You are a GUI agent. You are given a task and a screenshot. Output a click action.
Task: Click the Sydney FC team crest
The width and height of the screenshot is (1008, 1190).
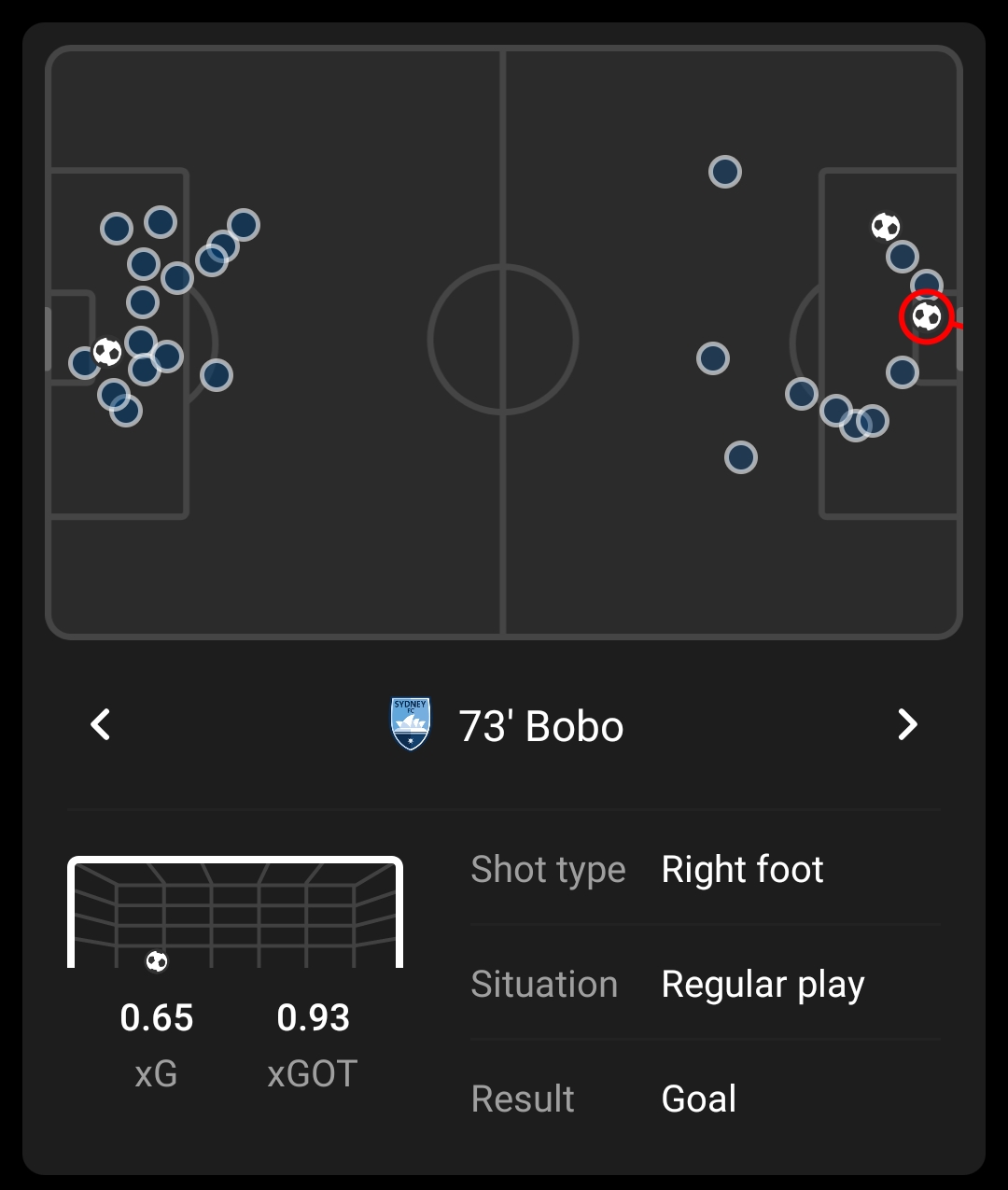(x=411, y=724)
